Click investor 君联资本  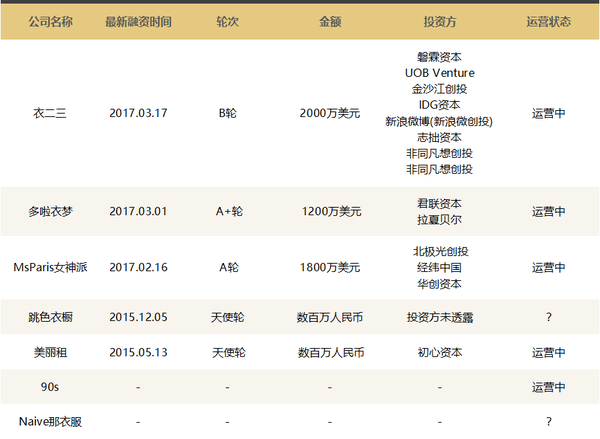click(440, 204)
